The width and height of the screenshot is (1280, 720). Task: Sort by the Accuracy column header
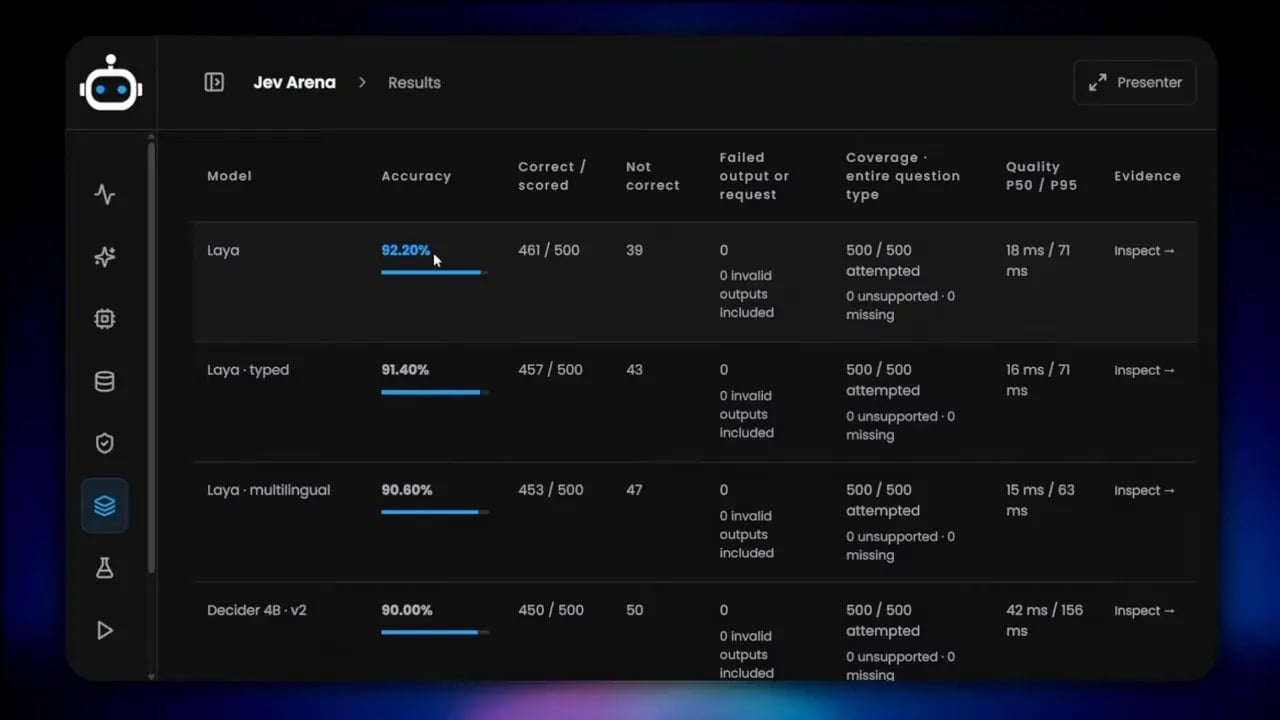click(x=416, y=176)
